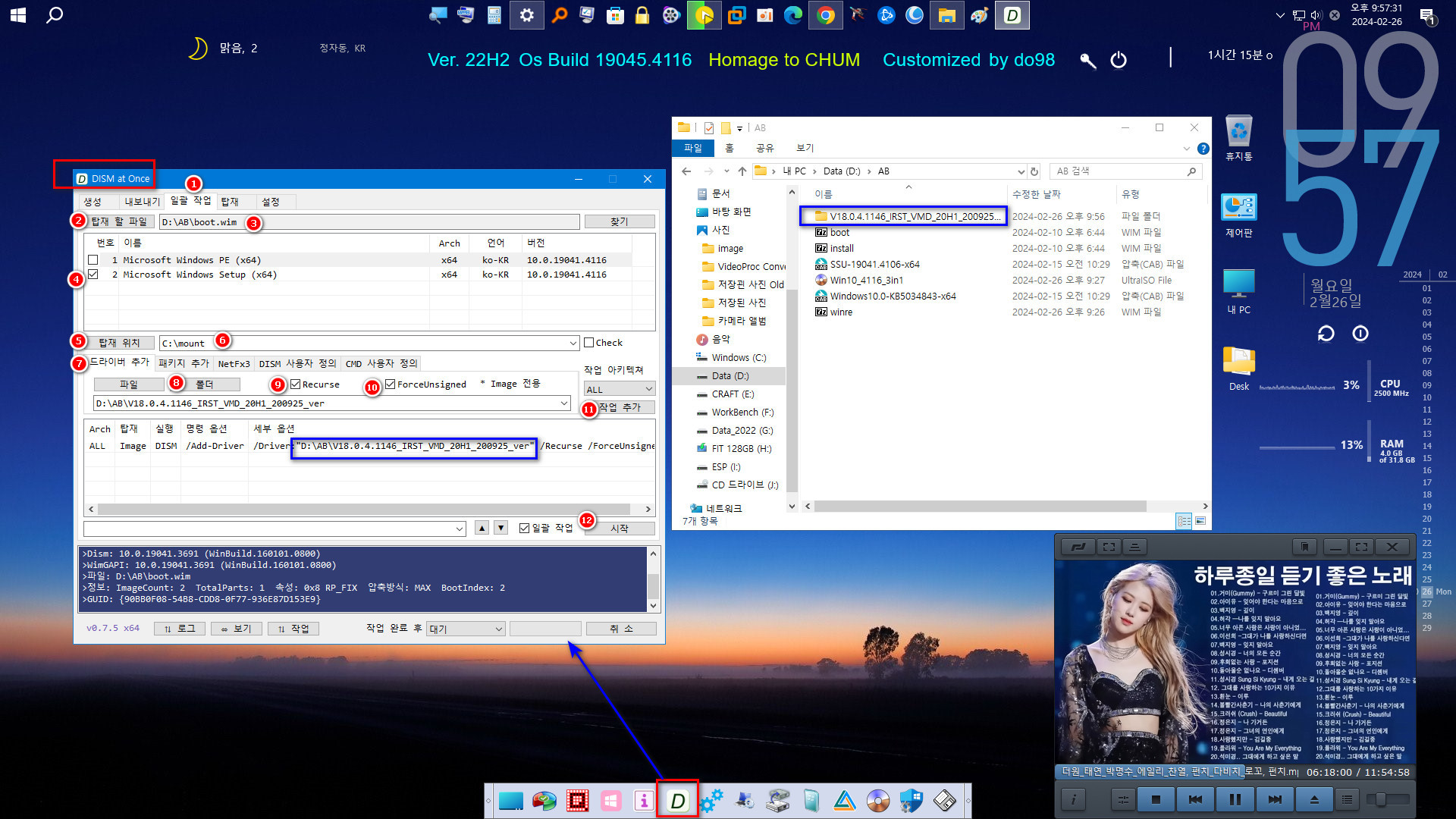Open the DISM at Once icon in top bar

1012,15
